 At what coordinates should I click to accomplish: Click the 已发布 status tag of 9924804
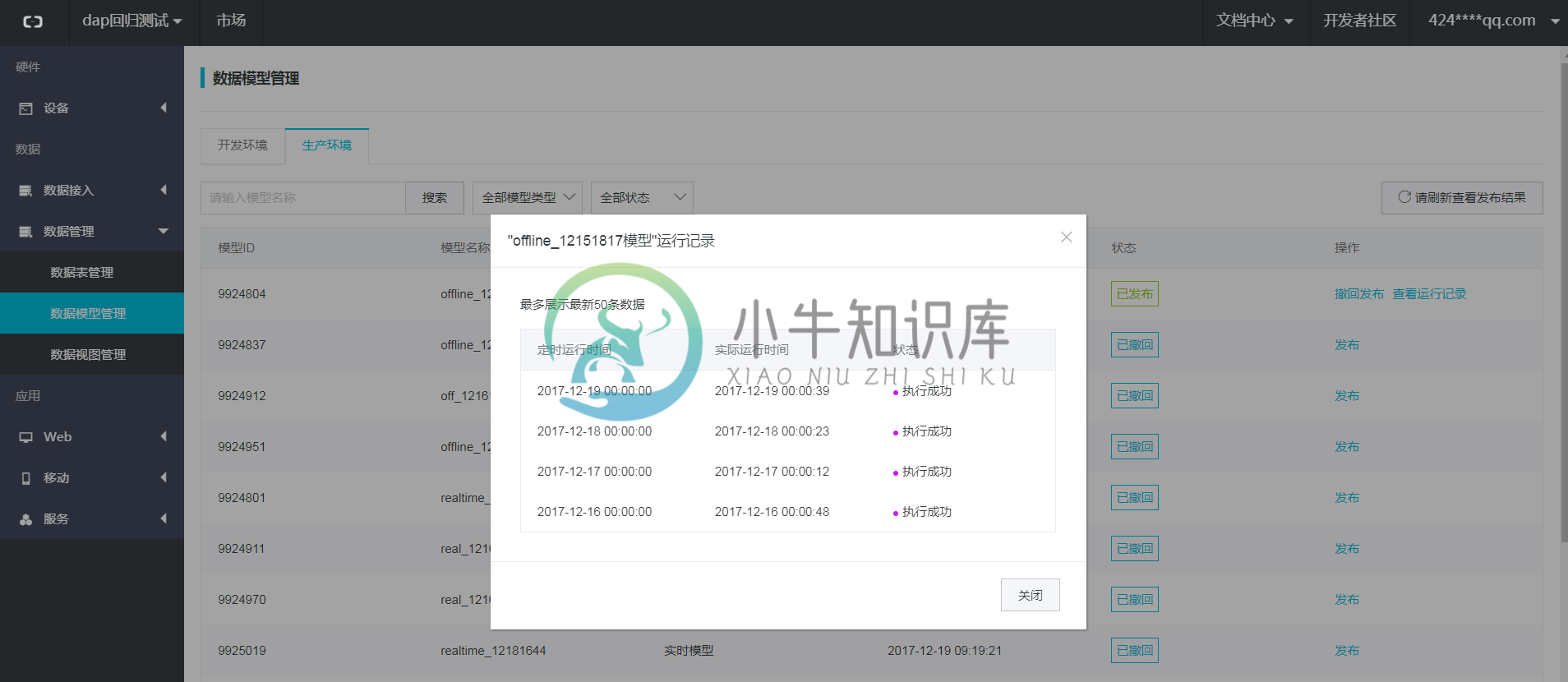click(1135, 294)
